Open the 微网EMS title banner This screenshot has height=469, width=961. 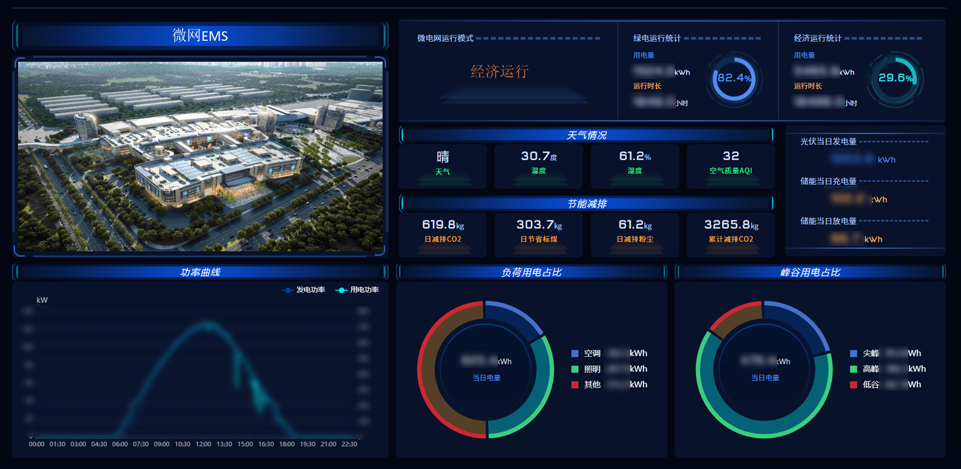200,36
